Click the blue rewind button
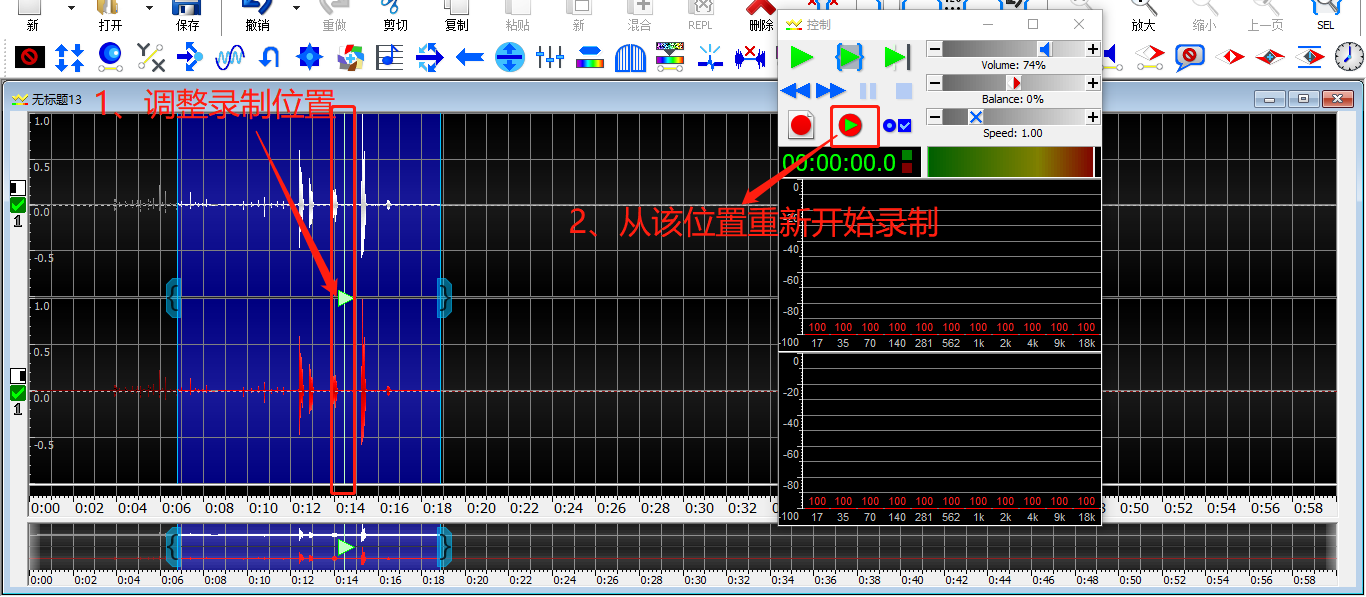1366x597 pixels. click(795, 91)
